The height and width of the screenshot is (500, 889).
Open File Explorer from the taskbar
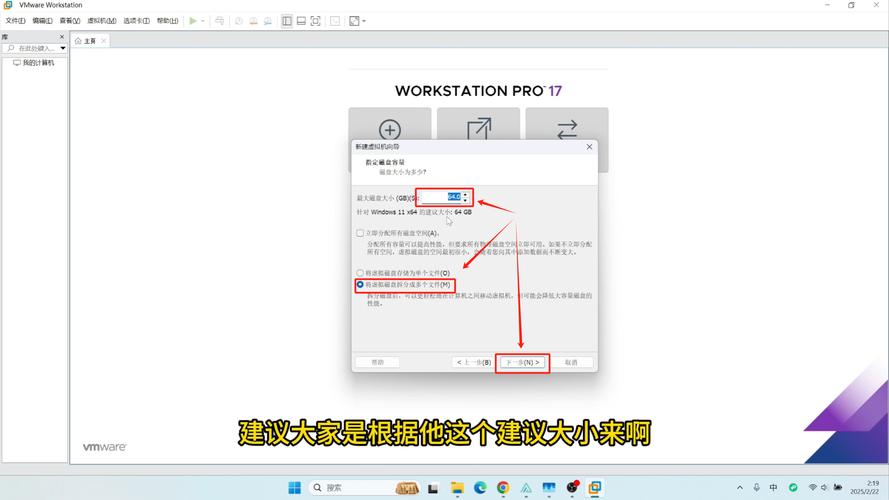pyautogui.click(x=457, y=488)
